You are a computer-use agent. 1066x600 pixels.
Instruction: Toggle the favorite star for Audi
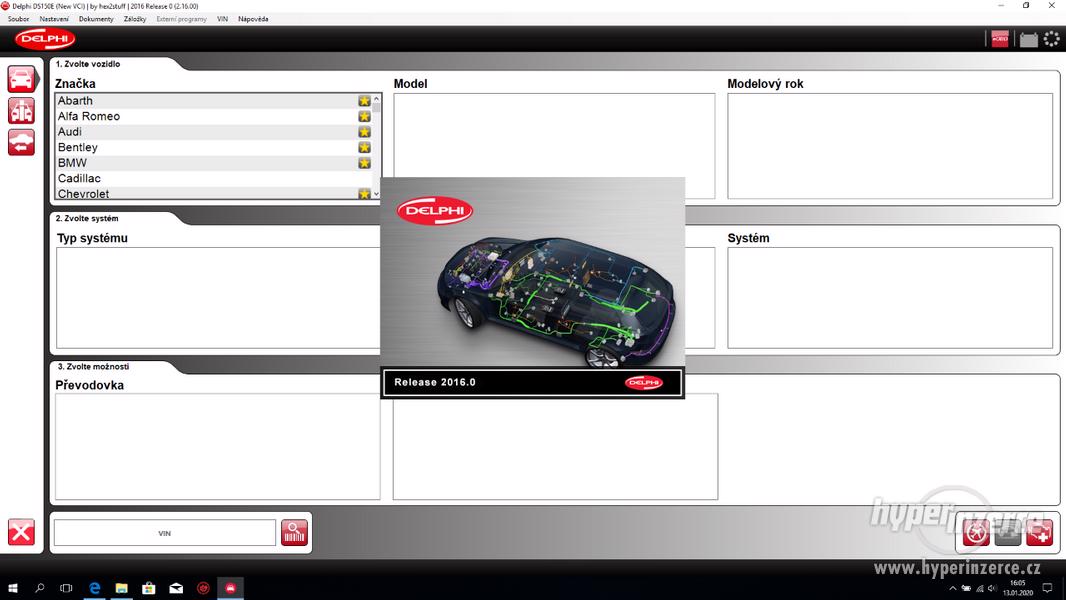click(364, 132)
